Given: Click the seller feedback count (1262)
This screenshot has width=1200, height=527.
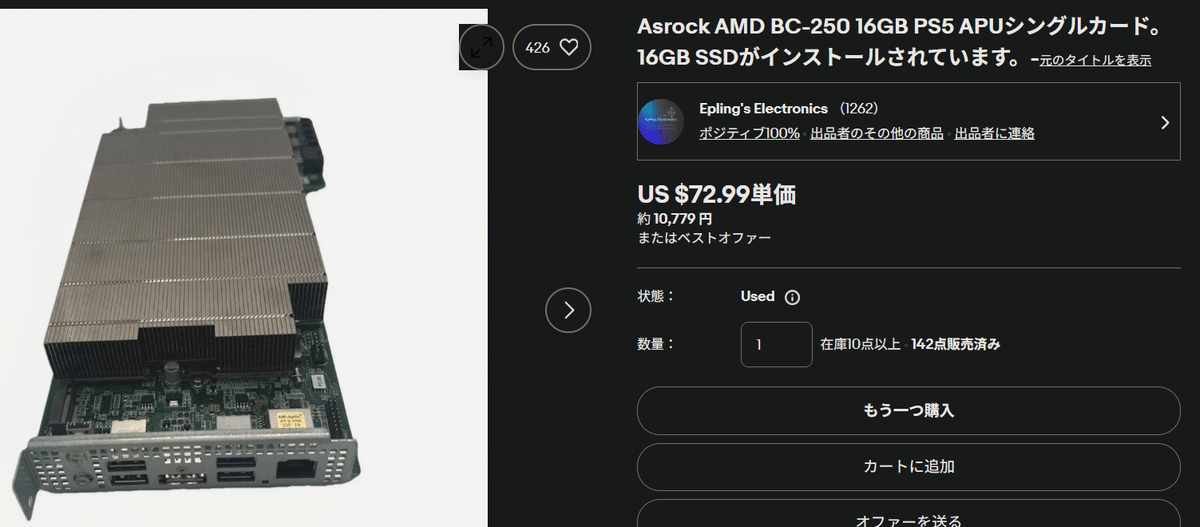Looking at the screenshot, I should (x=859, y=108).
